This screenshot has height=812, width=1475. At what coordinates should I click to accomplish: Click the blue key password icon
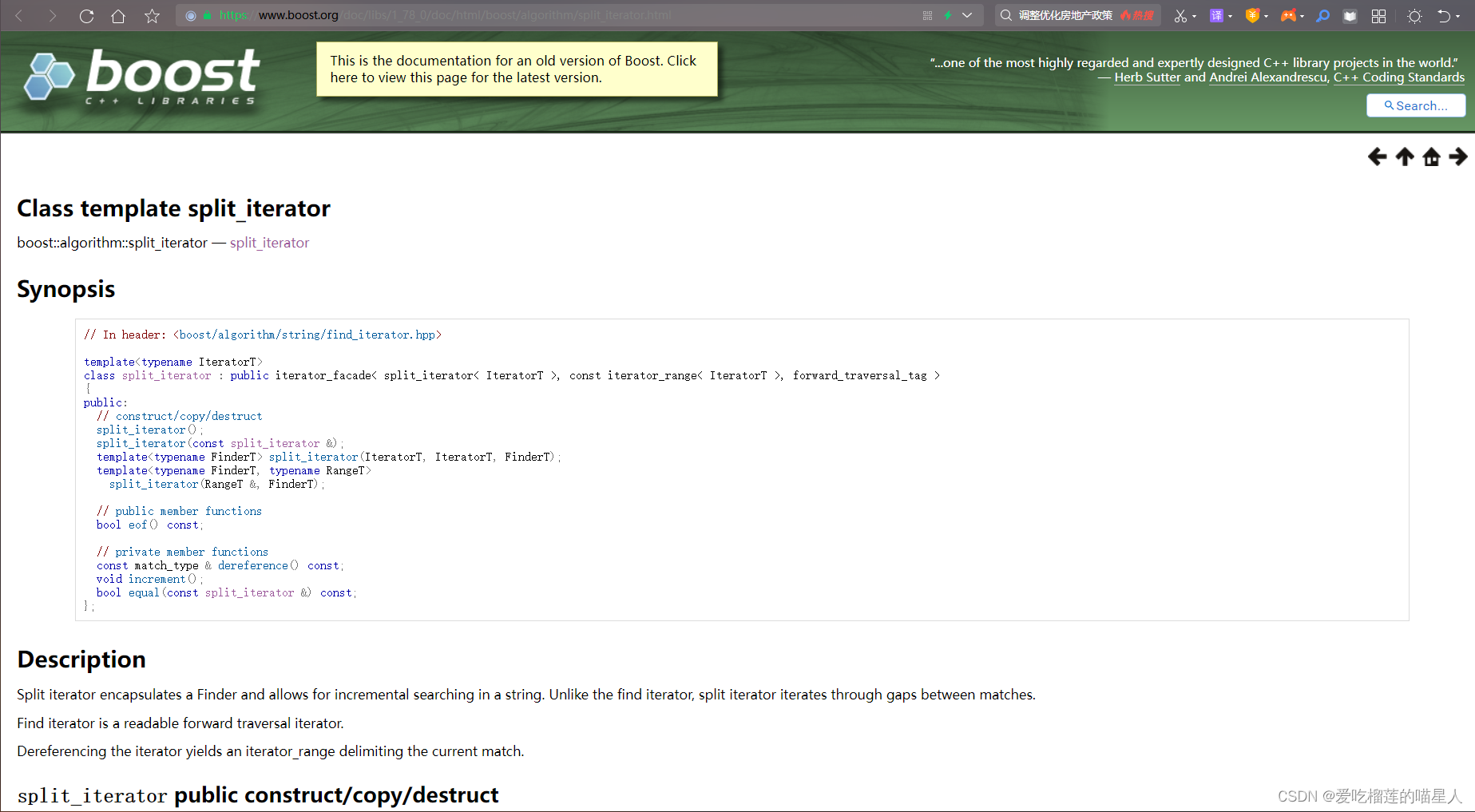[x=1323, y=16]
